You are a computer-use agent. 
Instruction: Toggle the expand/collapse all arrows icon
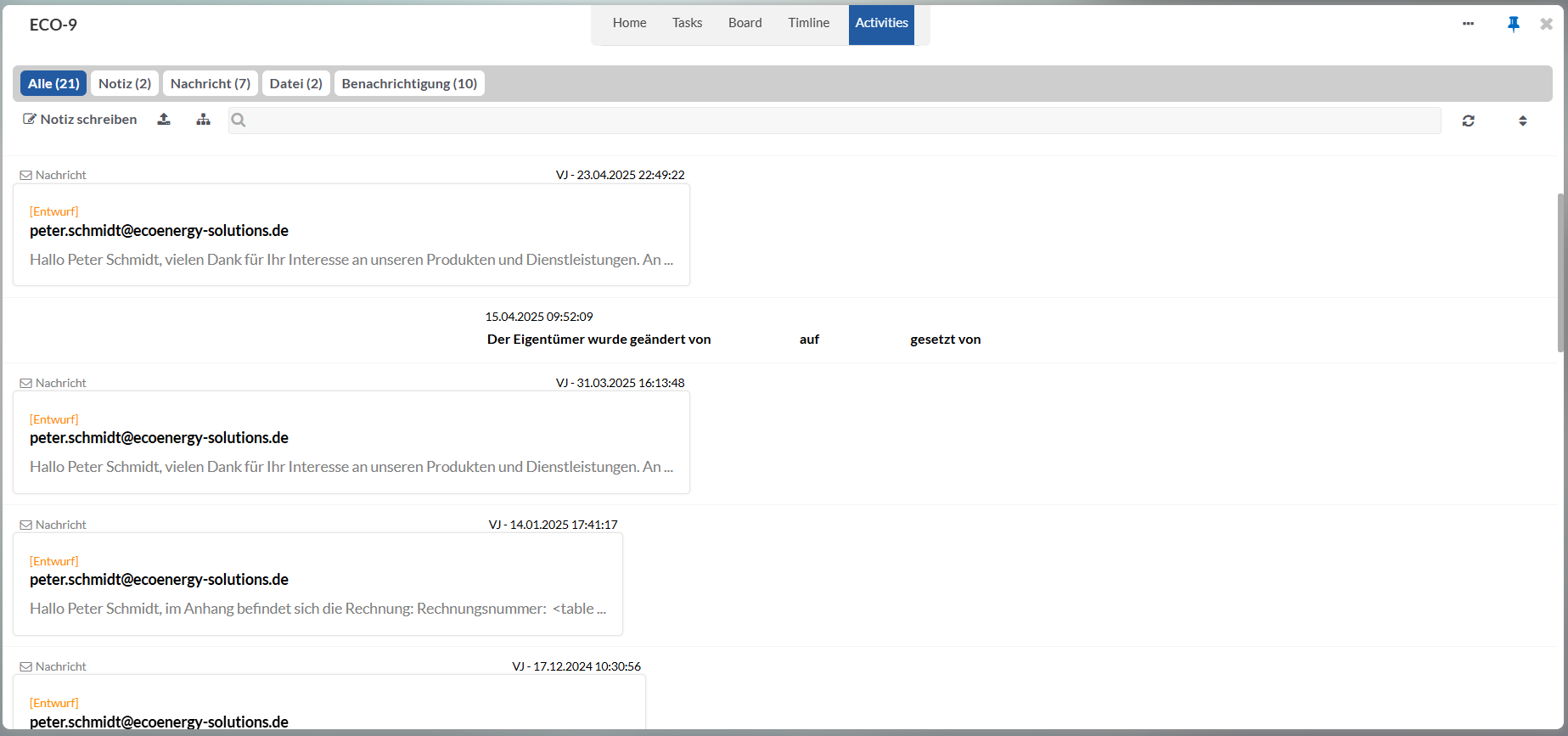pos(1522,121)
